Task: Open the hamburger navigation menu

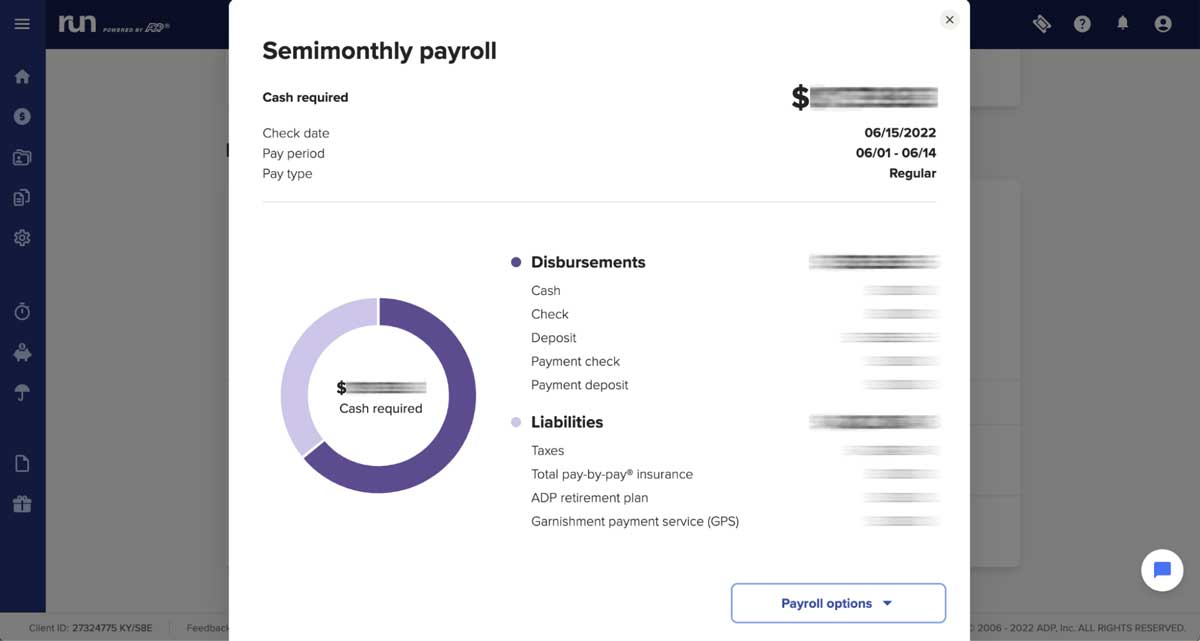Action: (x=22, y=24)
